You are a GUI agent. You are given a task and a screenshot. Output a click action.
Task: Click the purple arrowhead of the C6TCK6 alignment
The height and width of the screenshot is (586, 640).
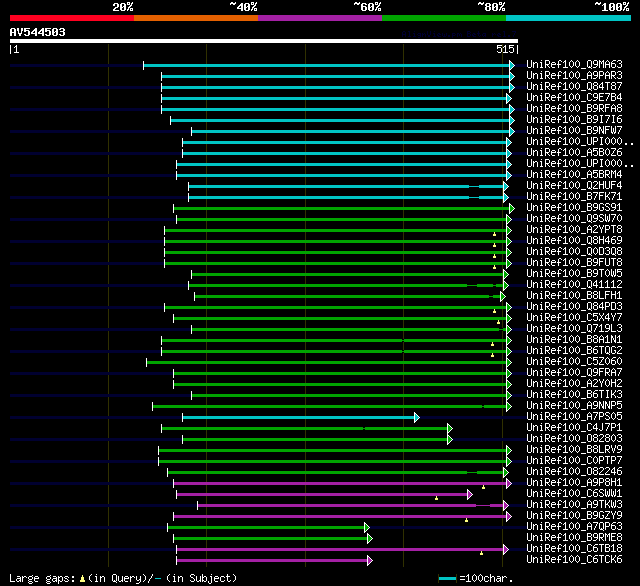[370, 561]
